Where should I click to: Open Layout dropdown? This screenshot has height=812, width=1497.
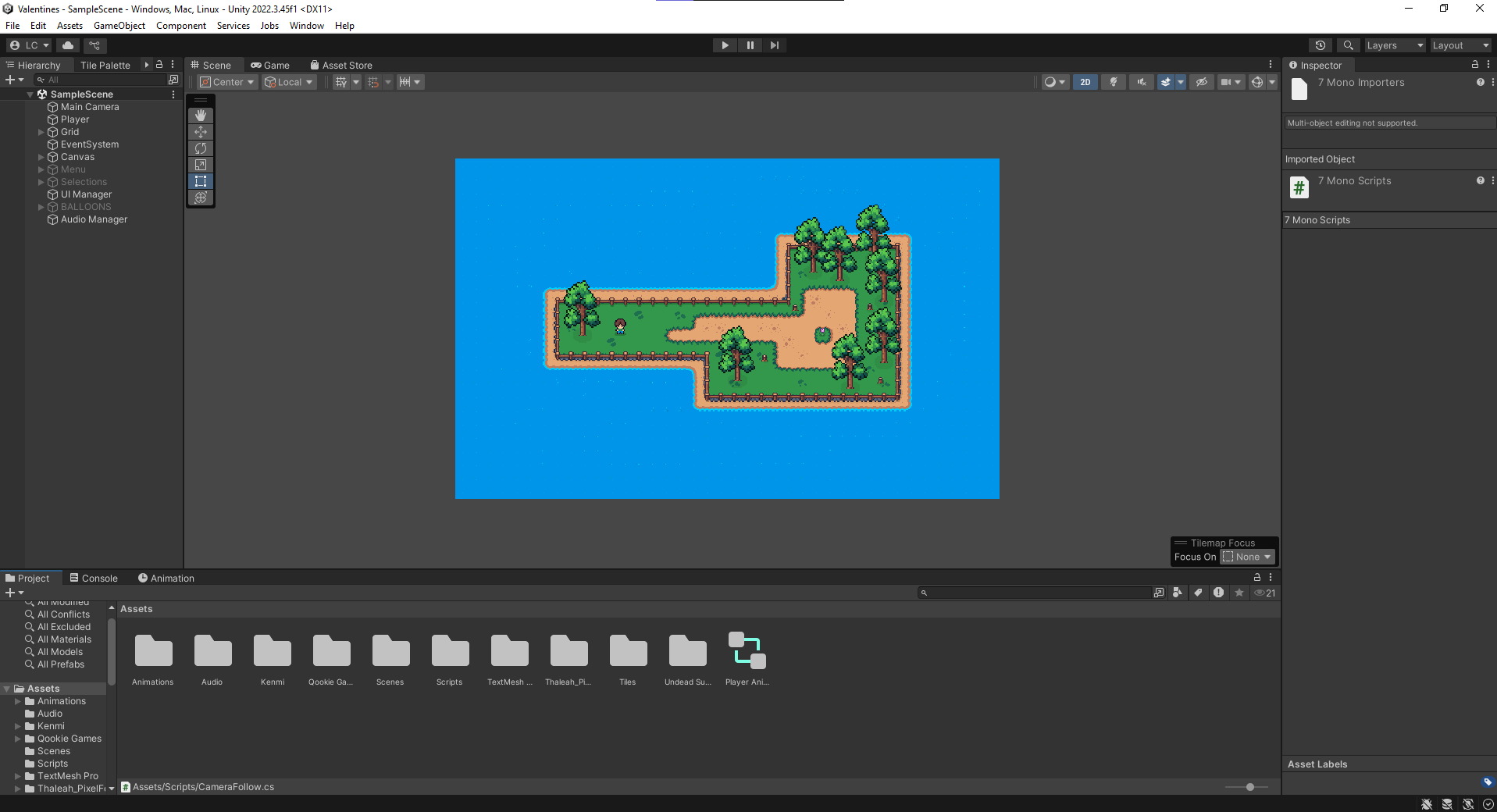coord(1460,45)
